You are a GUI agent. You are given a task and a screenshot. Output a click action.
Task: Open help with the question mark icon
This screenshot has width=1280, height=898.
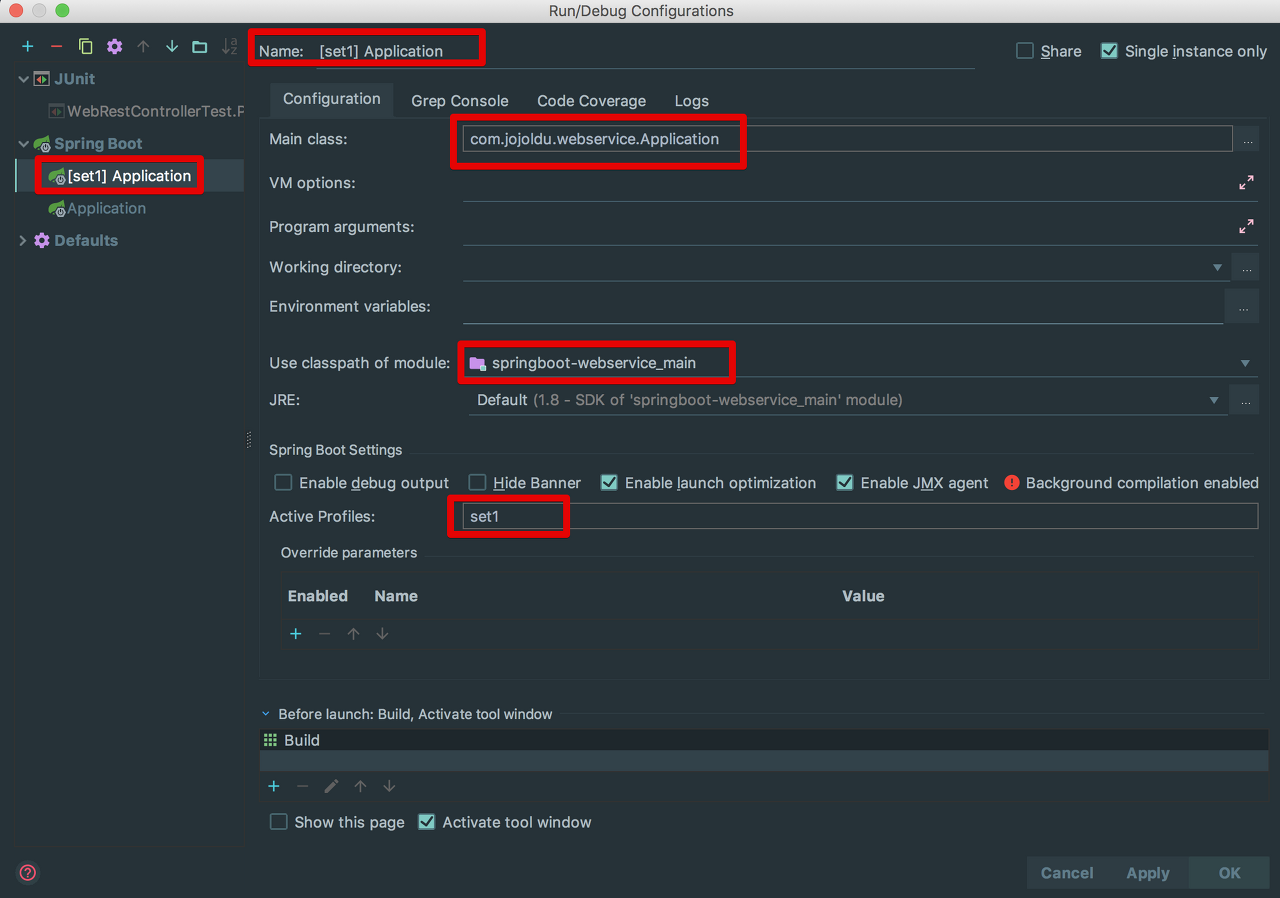tap(28, 872)
